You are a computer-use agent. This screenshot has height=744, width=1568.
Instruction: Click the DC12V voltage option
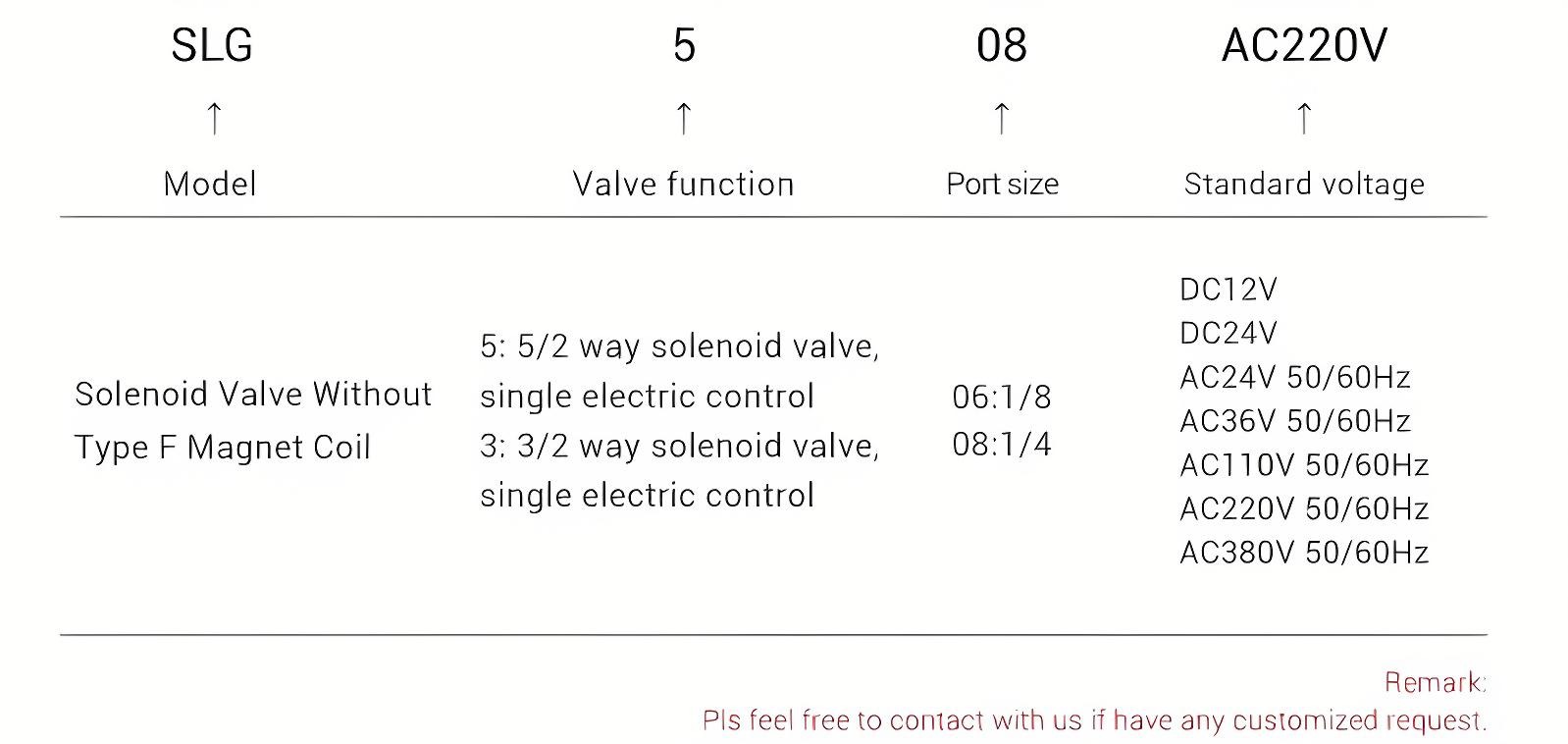point(1228,290)
